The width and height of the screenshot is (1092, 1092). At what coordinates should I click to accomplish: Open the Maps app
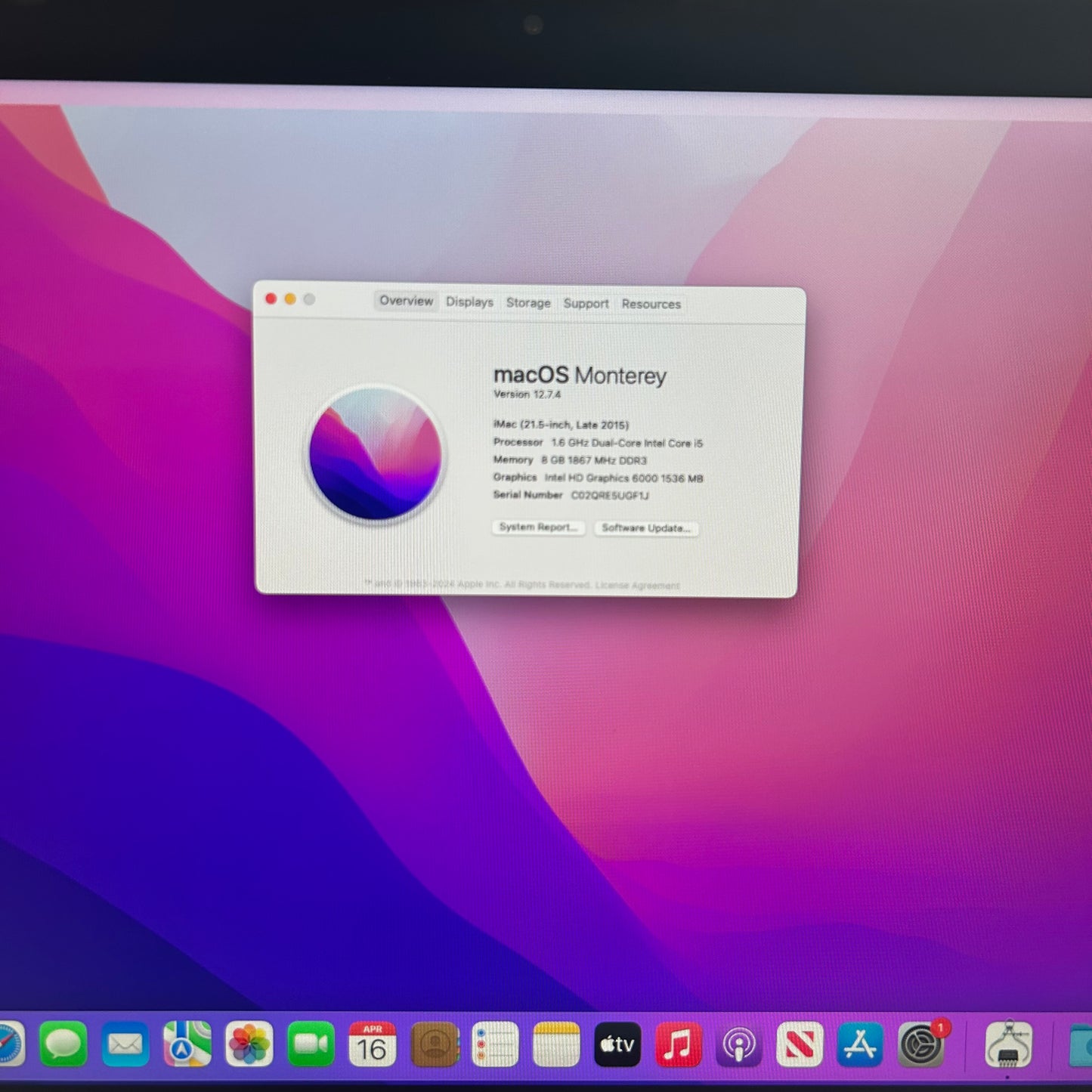tap(187, 1044)
